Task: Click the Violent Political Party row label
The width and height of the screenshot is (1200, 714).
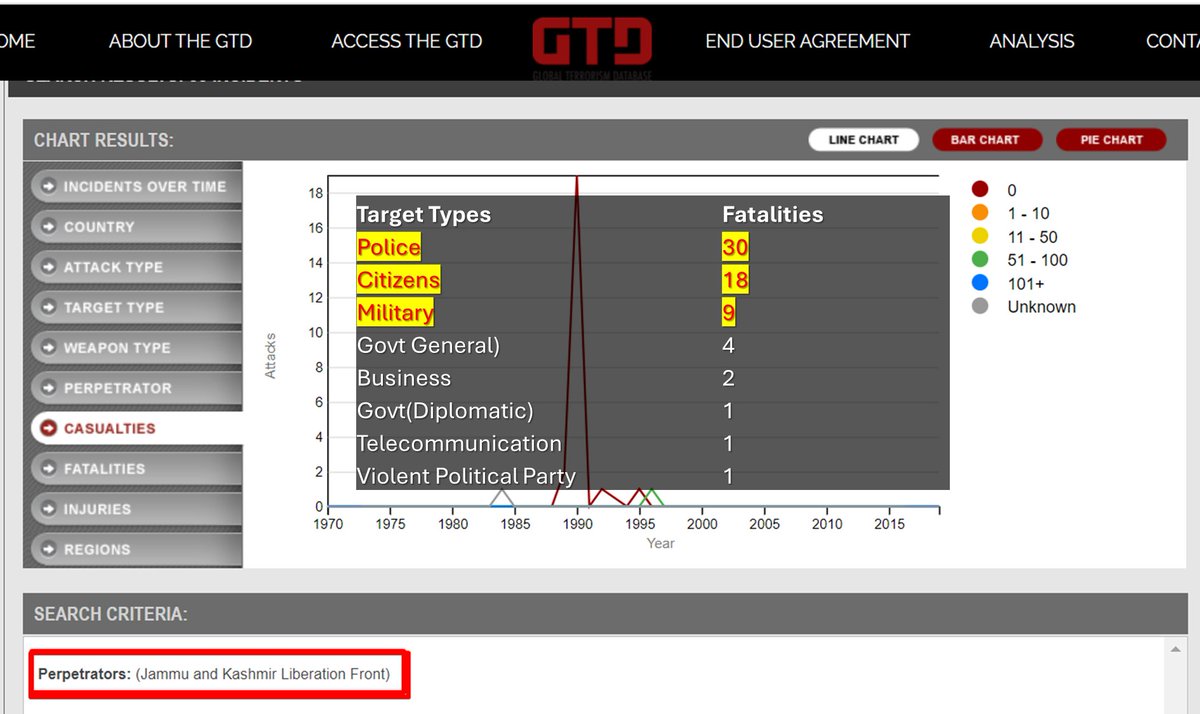Action: click(x=466, y=476)
